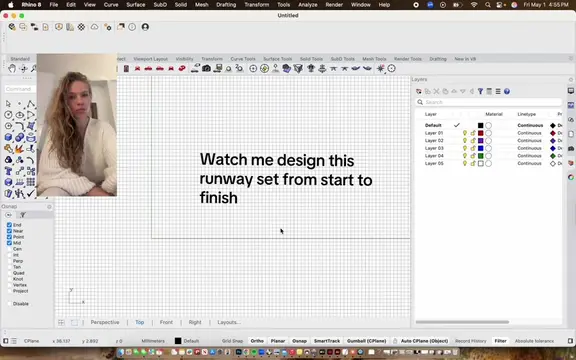Open the display monitor panel icon

(x=571, y=91)
